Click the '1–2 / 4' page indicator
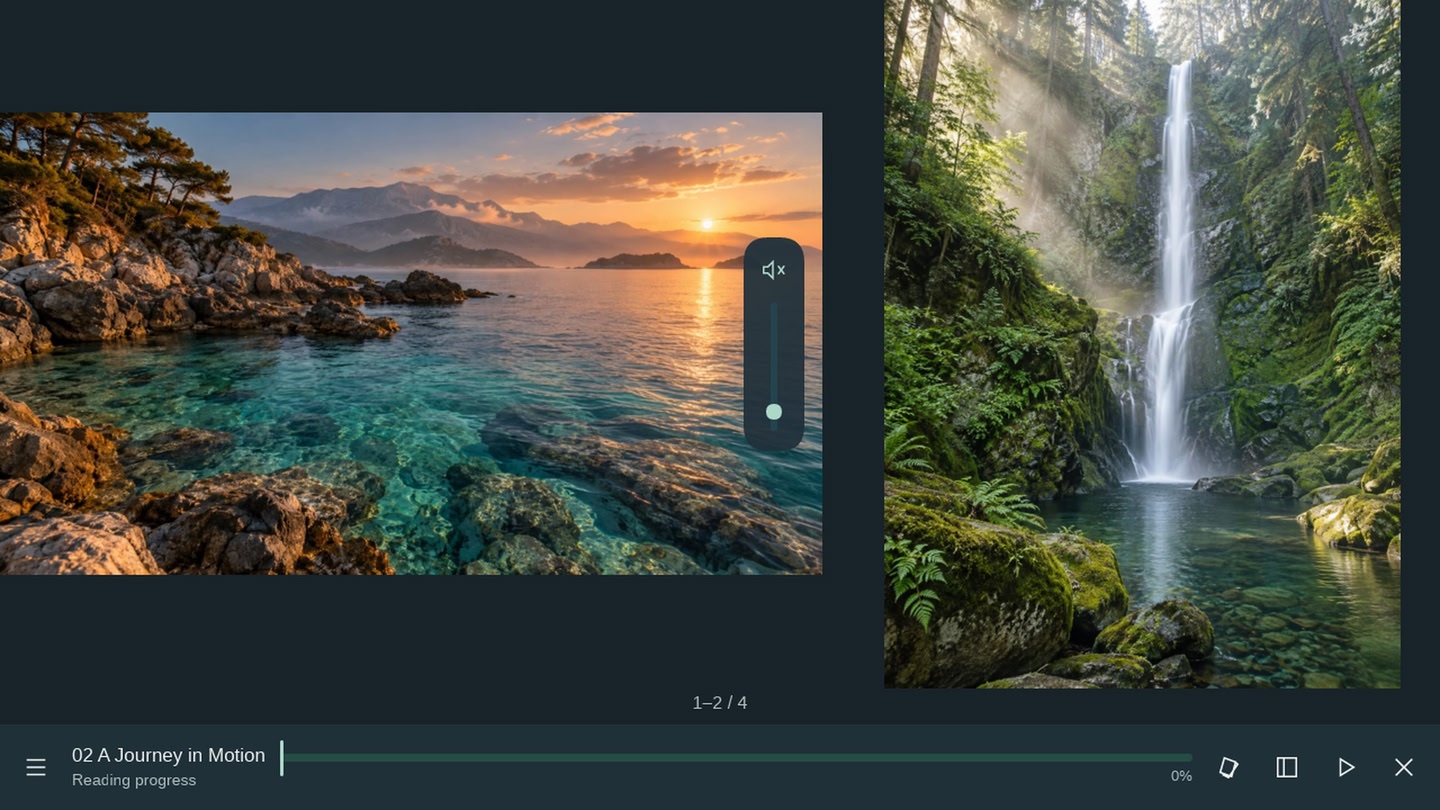1440x810 pixels. [x=720, y=703]
